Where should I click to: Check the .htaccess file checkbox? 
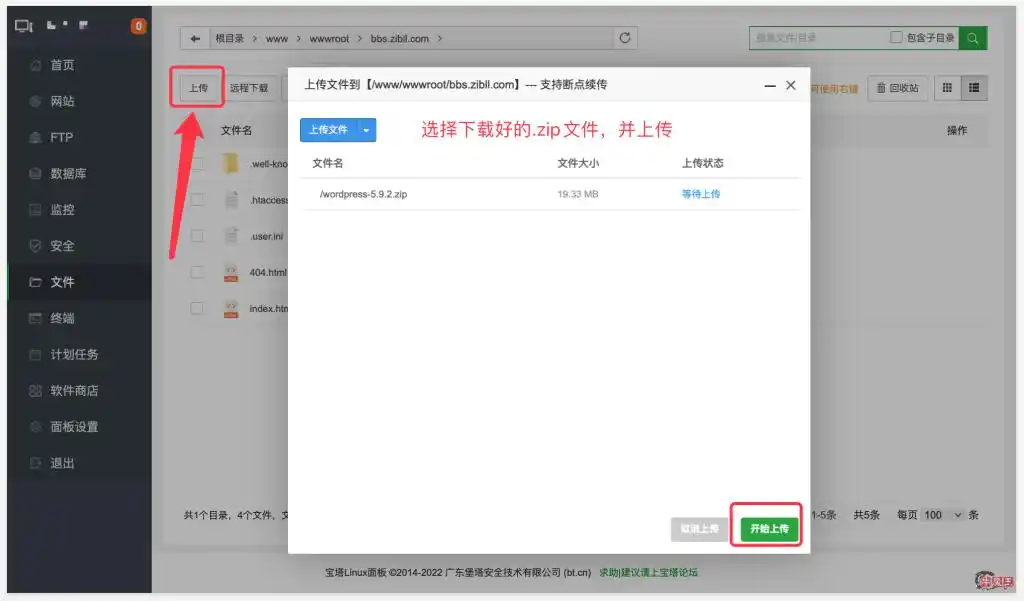(197, 200)
